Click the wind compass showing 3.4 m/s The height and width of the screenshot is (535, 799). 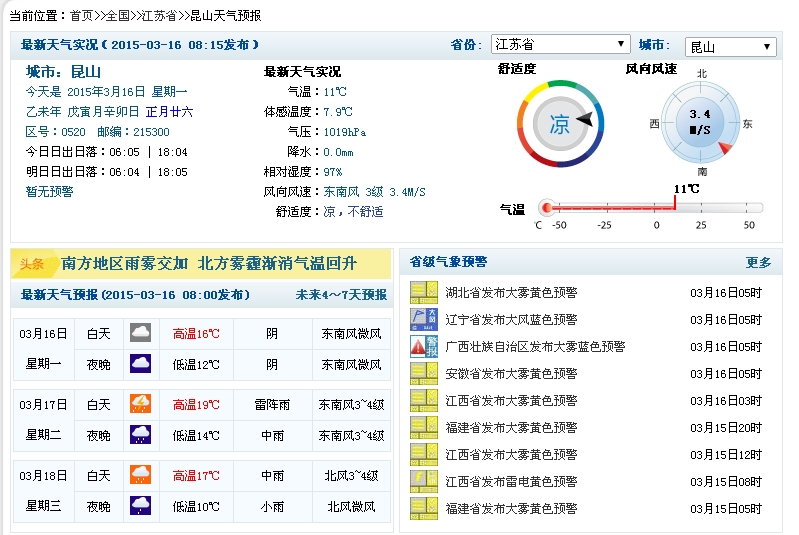tap(700, 123)
